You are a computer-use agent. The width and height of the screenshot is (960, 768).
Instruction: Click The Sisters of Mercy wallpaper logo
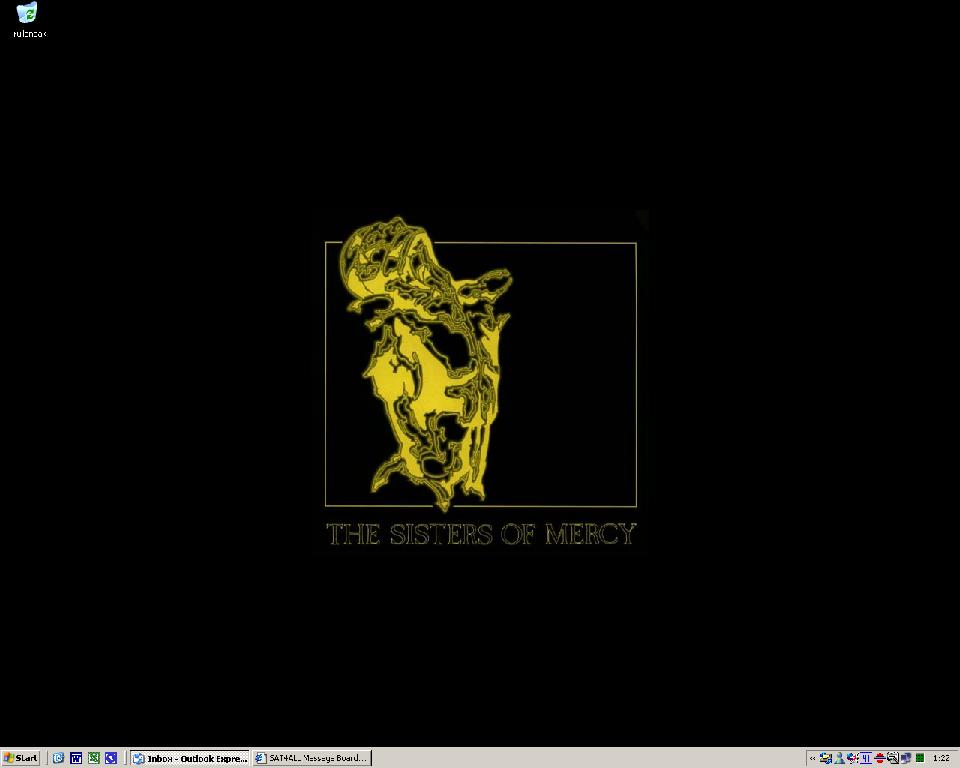tap(481, 381)
